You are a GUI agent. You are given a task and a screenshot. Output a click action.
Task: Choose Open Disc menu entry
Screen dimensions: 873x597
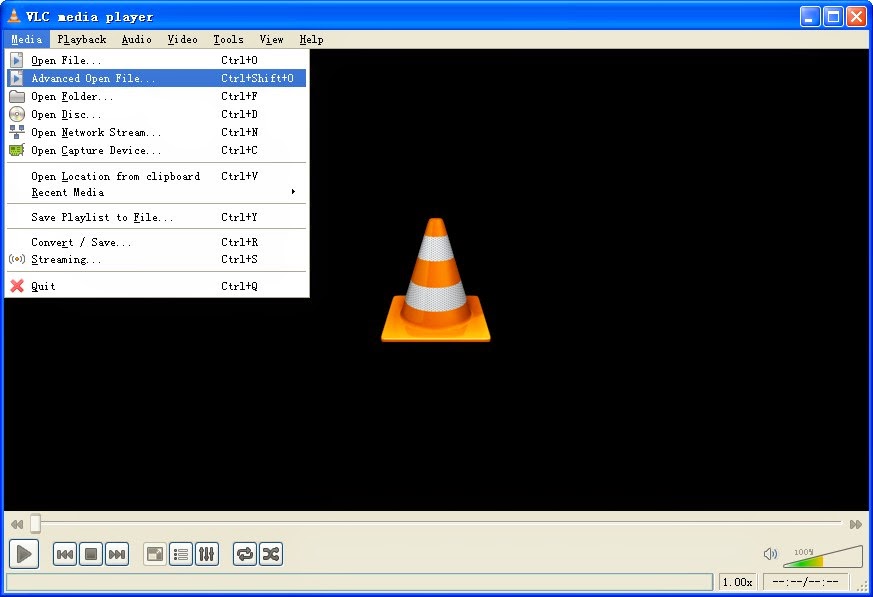click(x=156, y=114)
